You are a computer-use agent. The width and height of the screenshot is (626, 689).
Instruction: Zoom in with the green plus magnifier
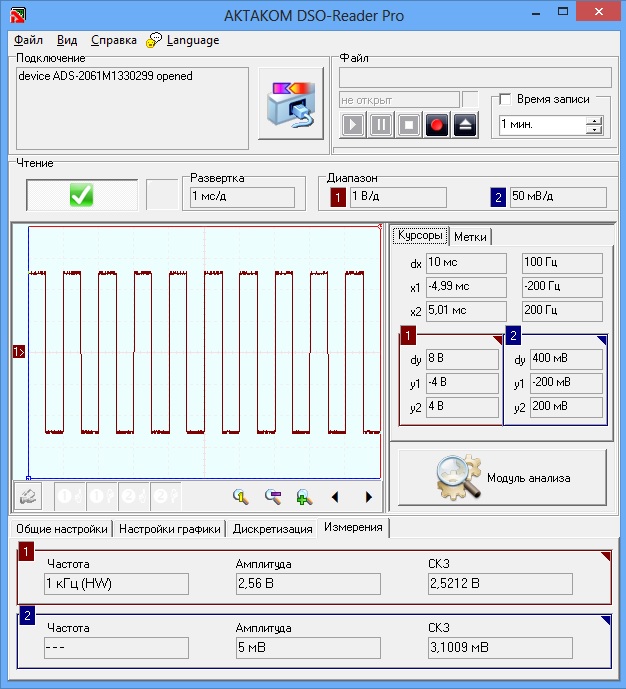coord(304,496)
